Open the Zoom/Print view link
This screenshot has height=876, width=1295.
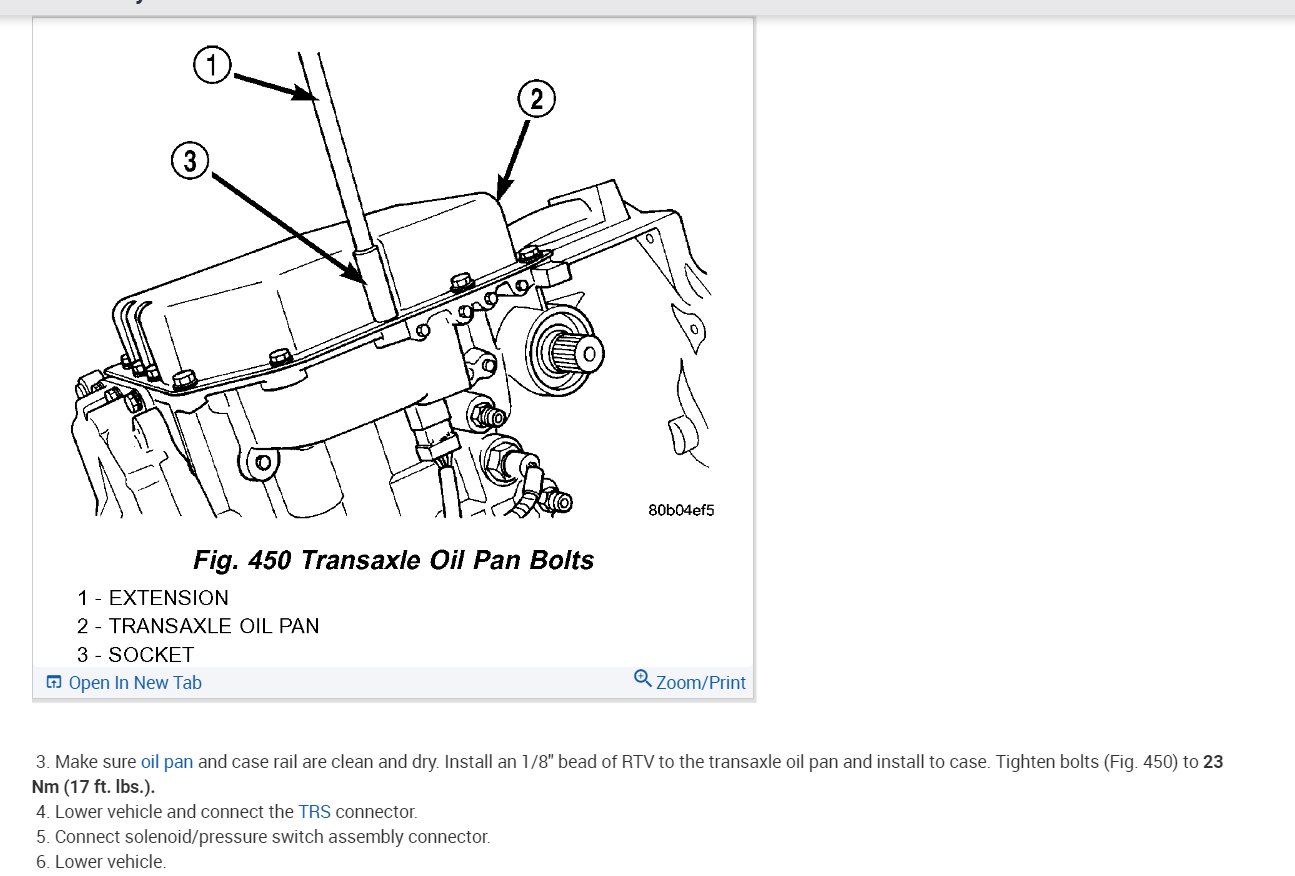701,683
